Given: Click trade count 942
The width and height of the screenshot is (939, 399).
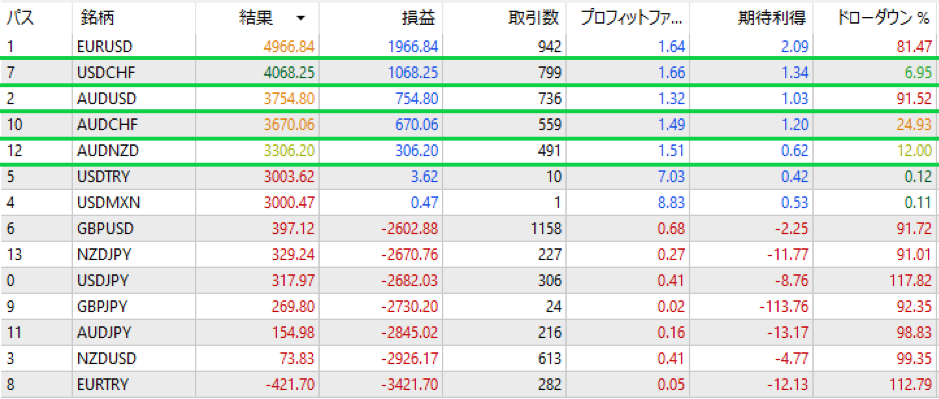Looking at the screenshot, I should tap(549, 46).
